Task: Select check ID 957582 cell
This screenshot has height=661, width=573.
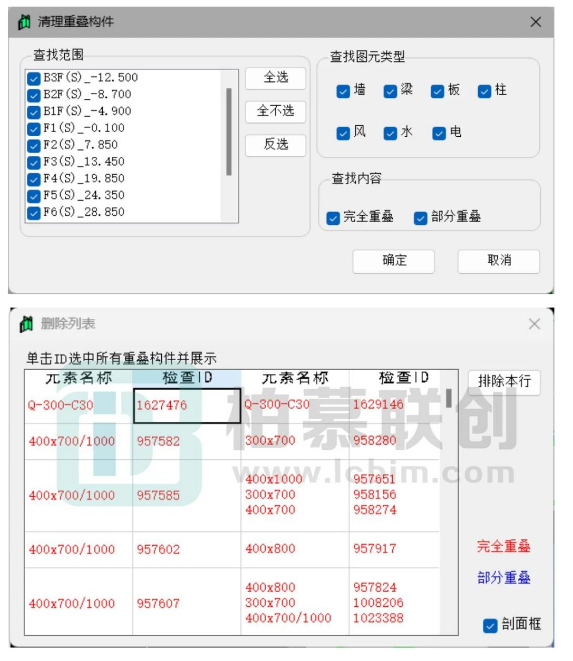Action: point(187,441)
